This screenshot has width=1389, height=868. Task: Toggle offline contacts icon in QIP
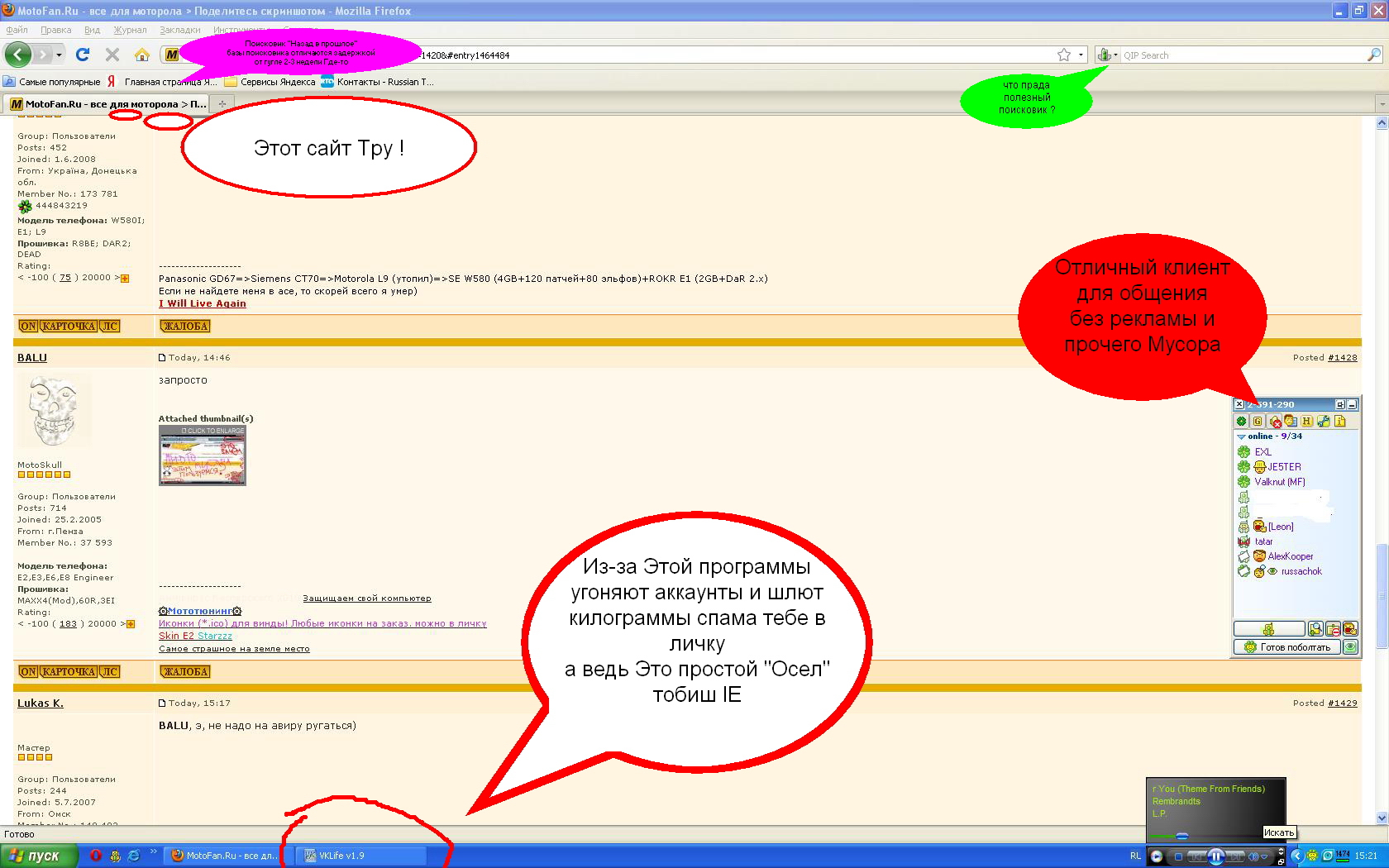pyautogui.click(x=1291, y=421)
